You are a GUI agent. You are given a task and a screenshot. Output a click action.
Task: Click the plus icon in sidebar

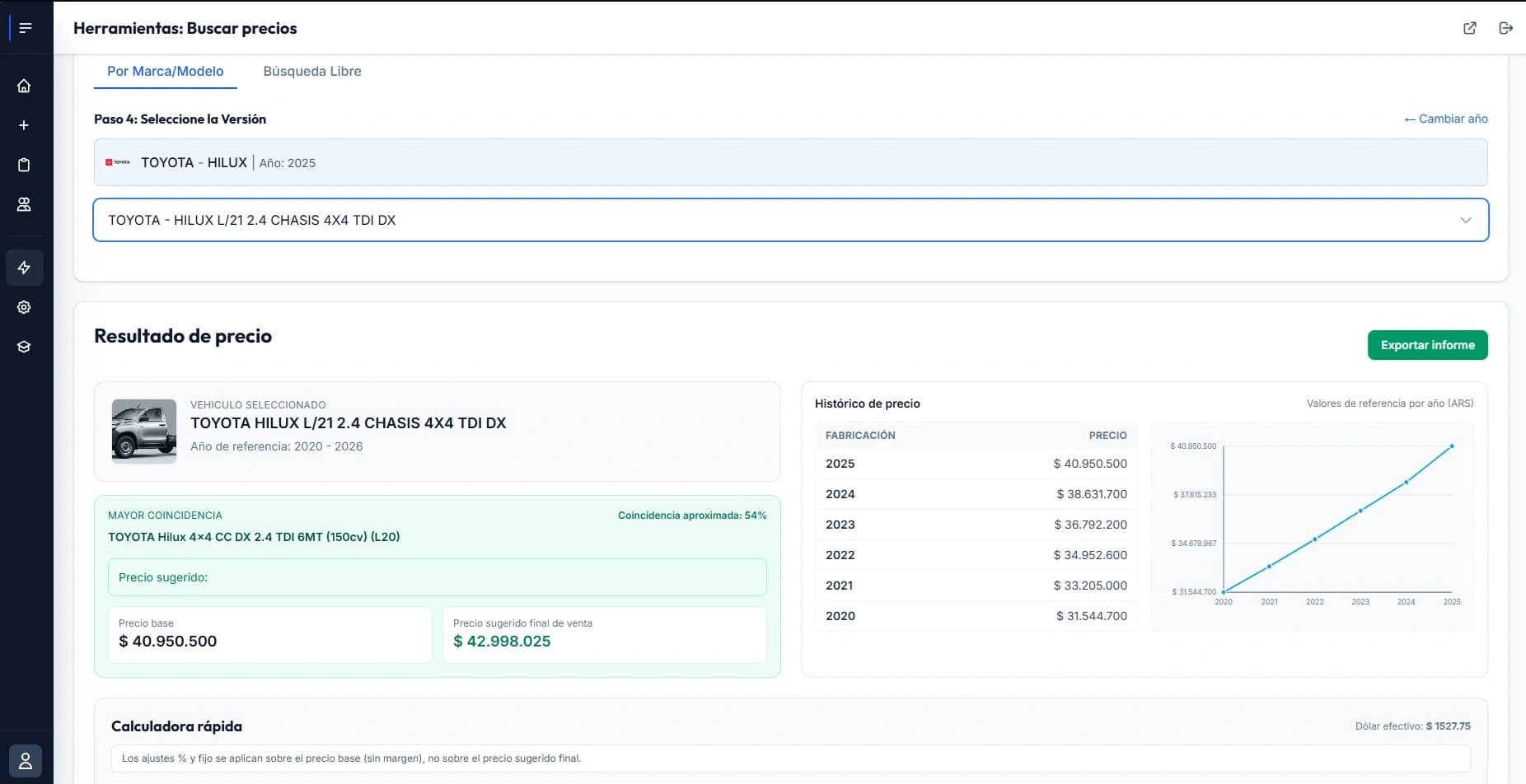(x=24, y=125)
